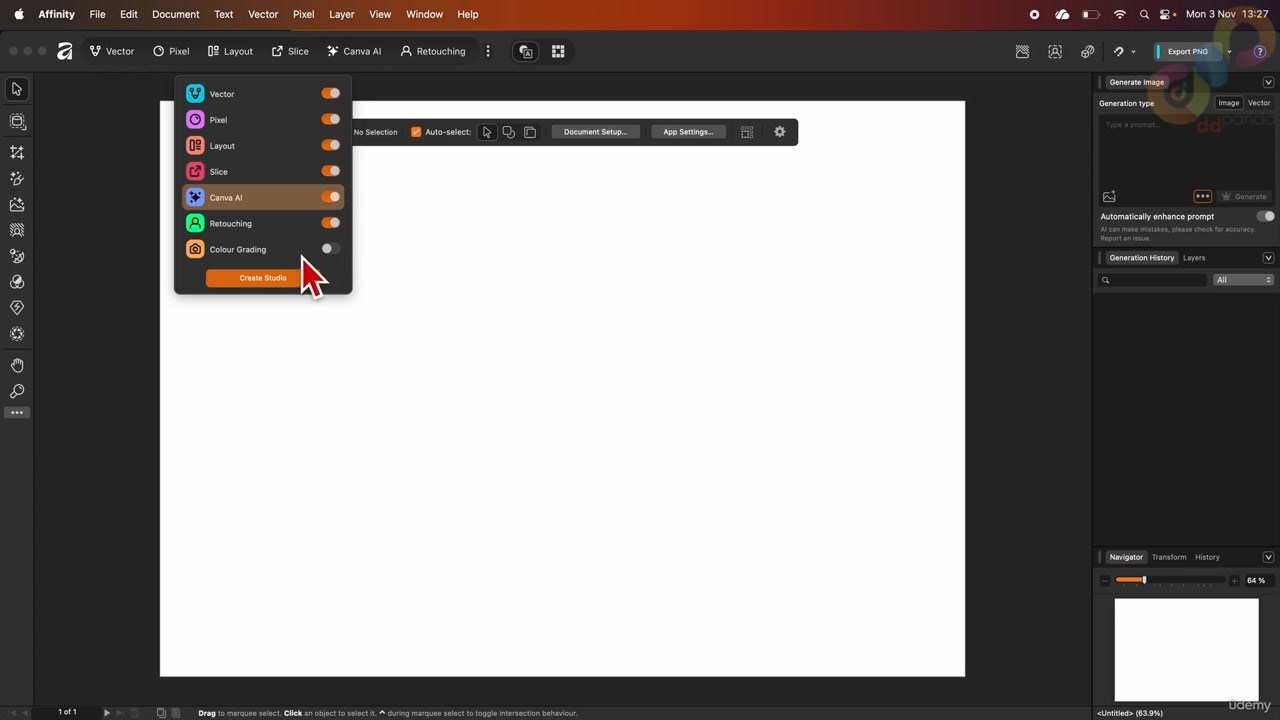The image size is (1280, 720).
Task: Click the magnet snapping icon
Action: pyautogui.click(x=1119, y=51)
